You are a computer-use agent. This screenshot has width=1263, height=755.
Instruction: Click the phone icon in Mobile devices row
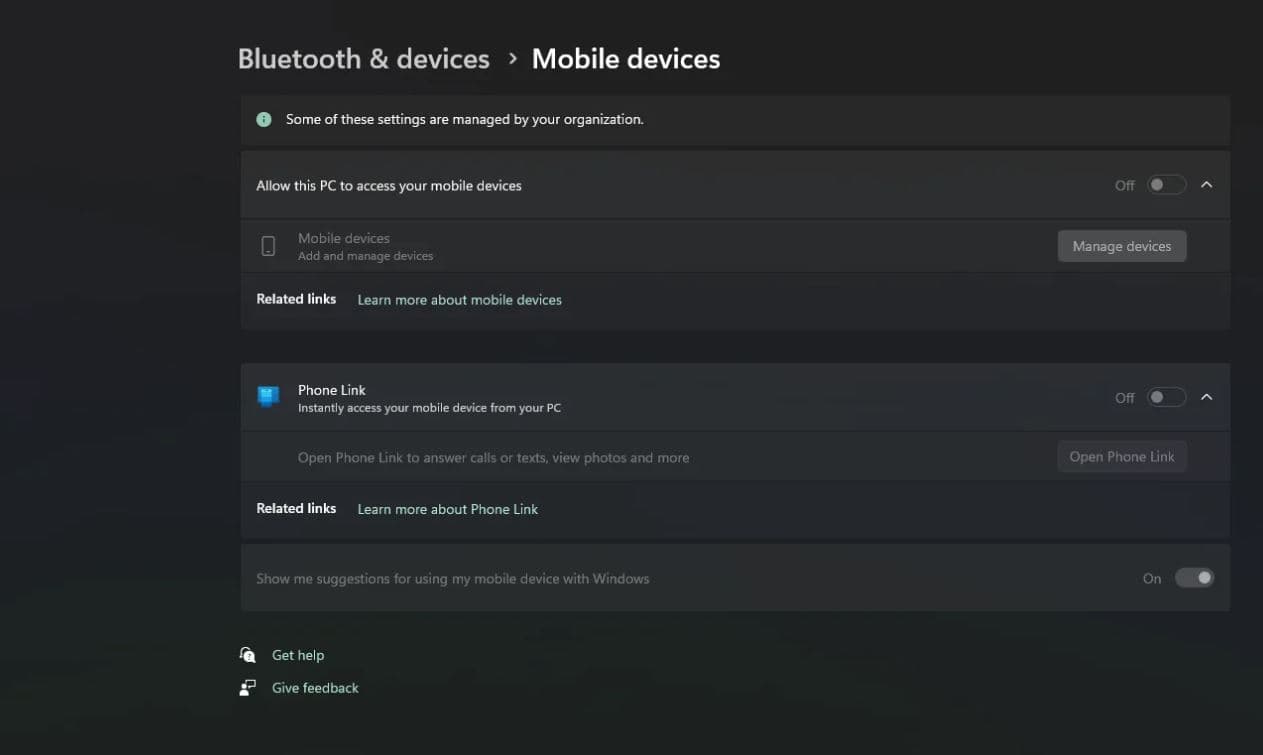(x=268, y=246)
